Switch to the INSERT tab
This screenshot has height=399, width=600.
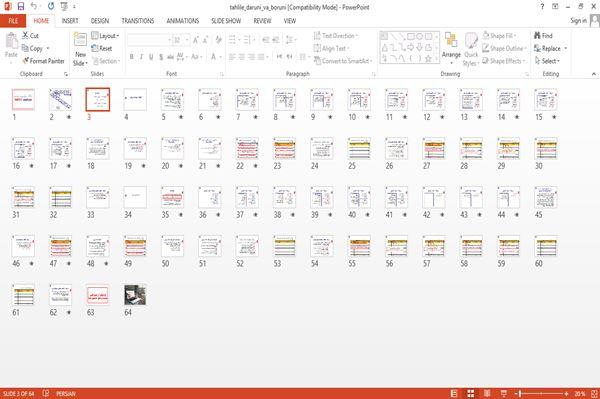pos(70,21)
